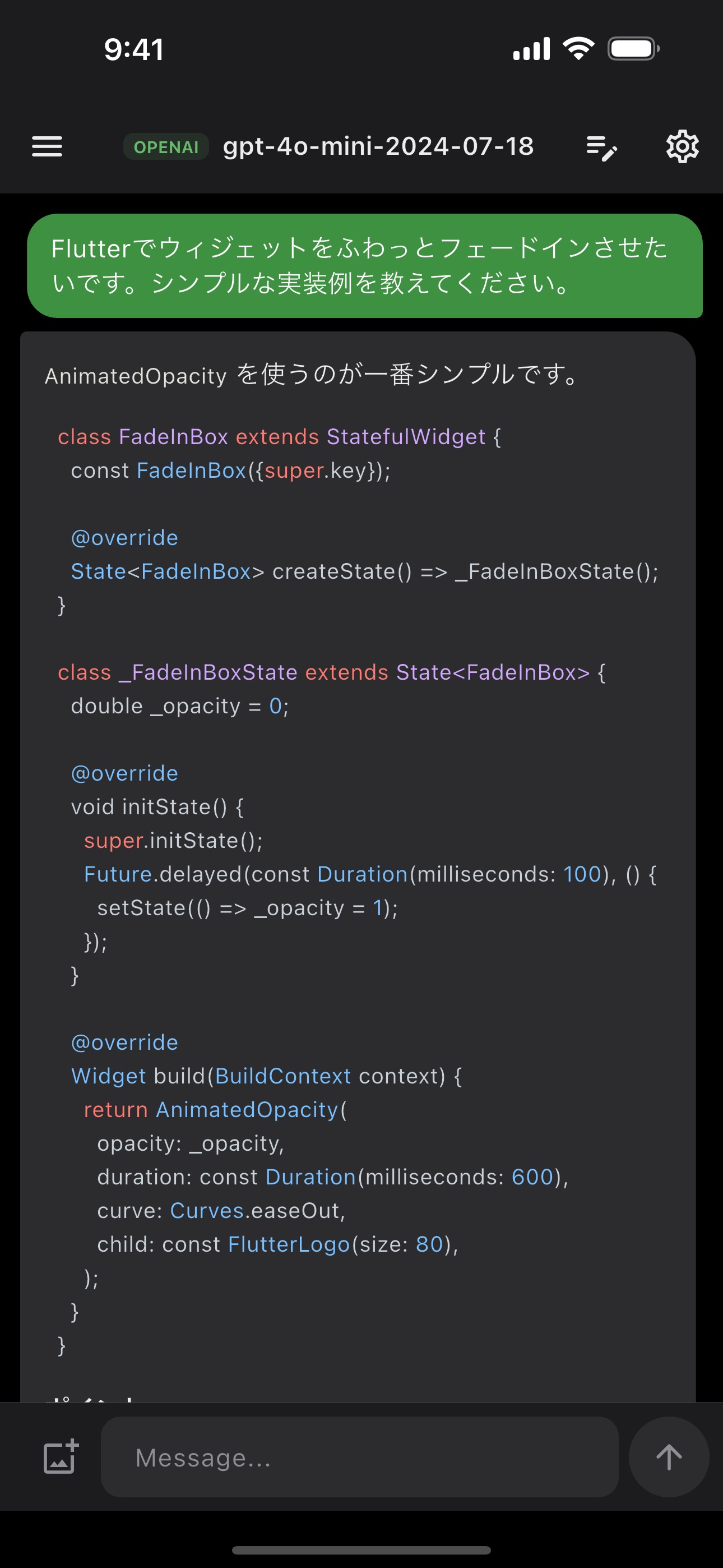Tap the home indicator bar
Image resolution: width=723 pixels, height=1568 pixels.
point(361,1549)
